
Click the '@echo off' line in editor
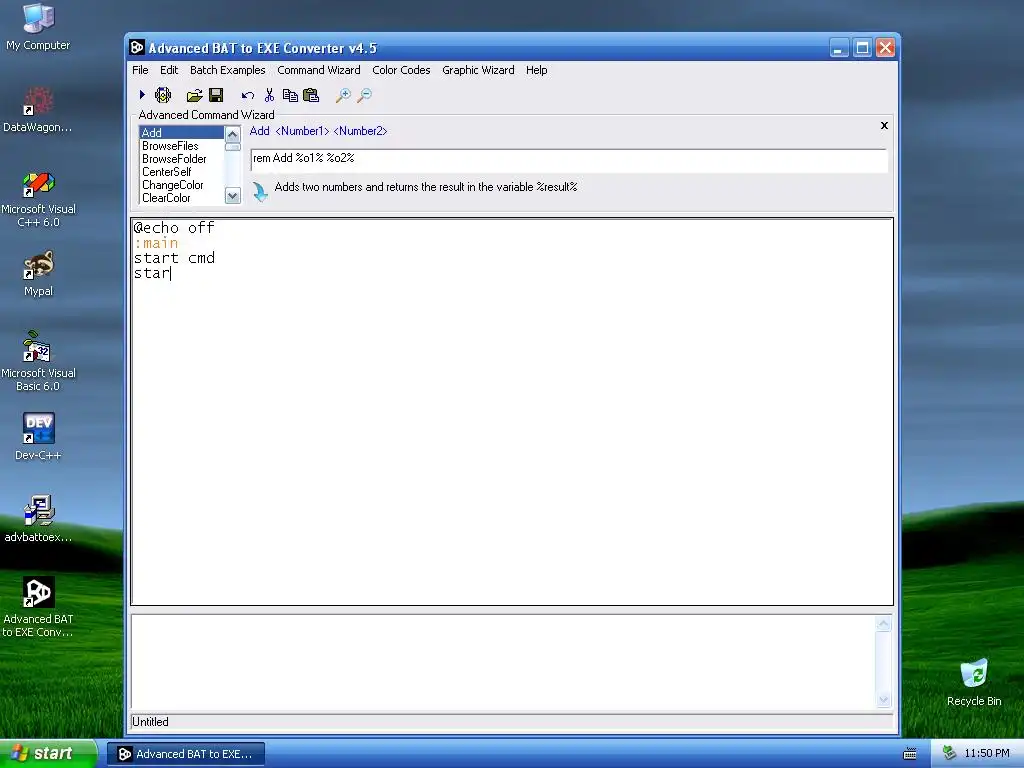click(174, 228)
